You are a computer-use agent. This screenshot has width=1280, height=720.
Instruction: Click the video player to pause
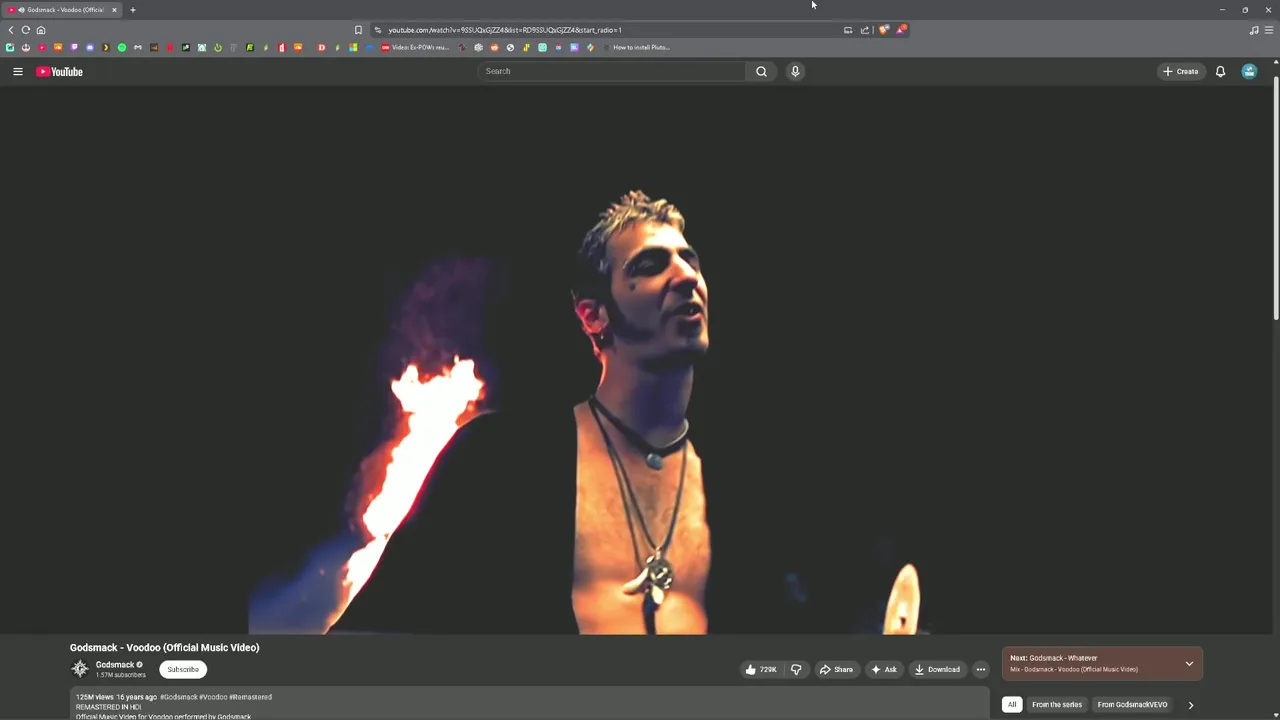636,360
